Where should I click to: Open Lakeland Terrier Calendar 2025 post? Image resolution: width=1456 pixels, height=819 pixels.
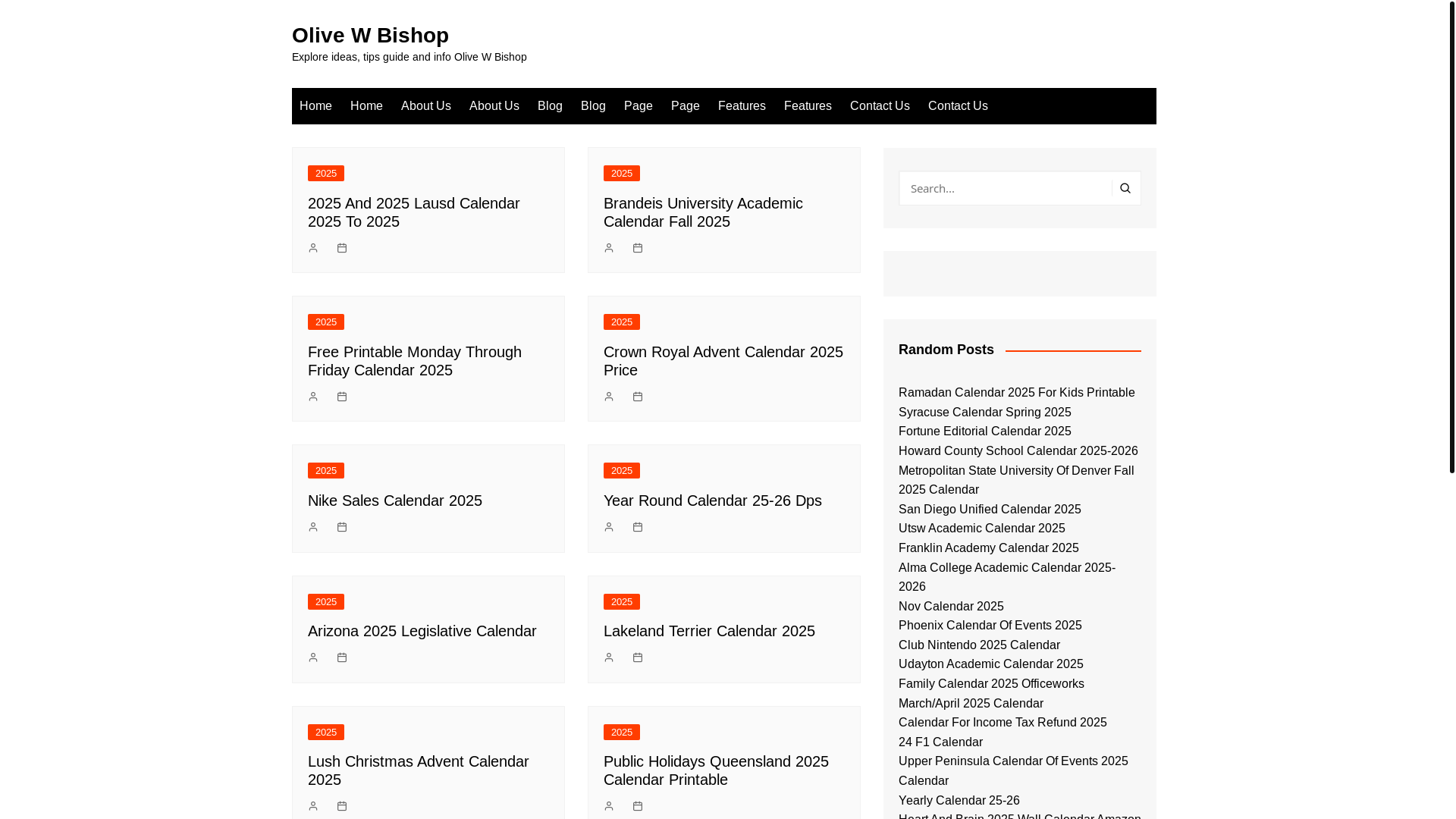point(709,631)
